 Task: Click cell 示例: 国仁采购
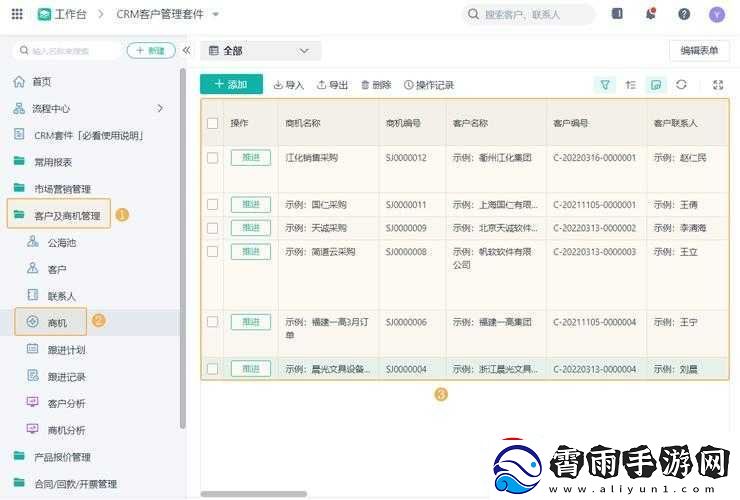click(x=316, y=204)
